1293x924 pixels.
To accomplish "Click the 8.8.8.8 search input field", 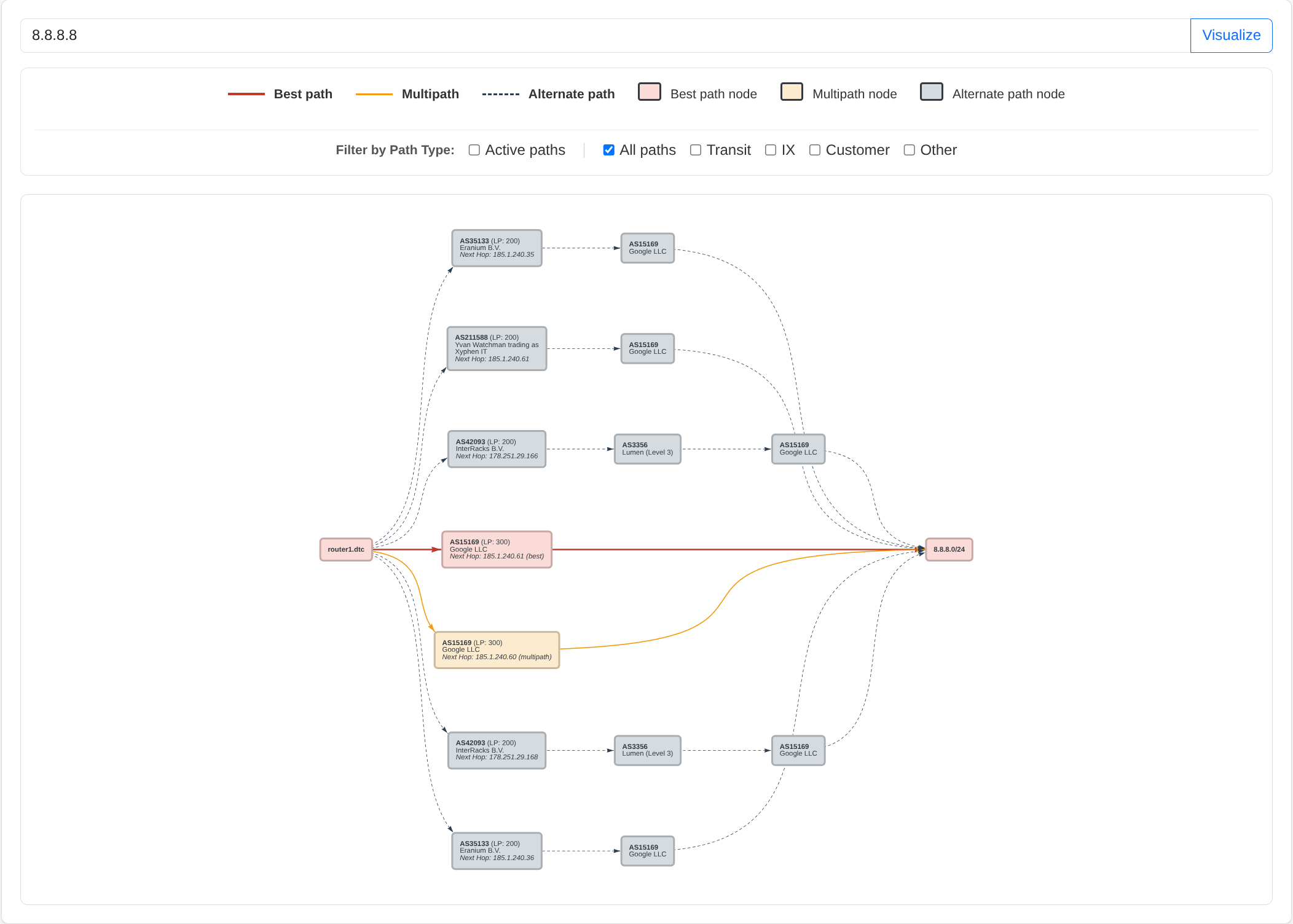I will (x=605, y=36).
